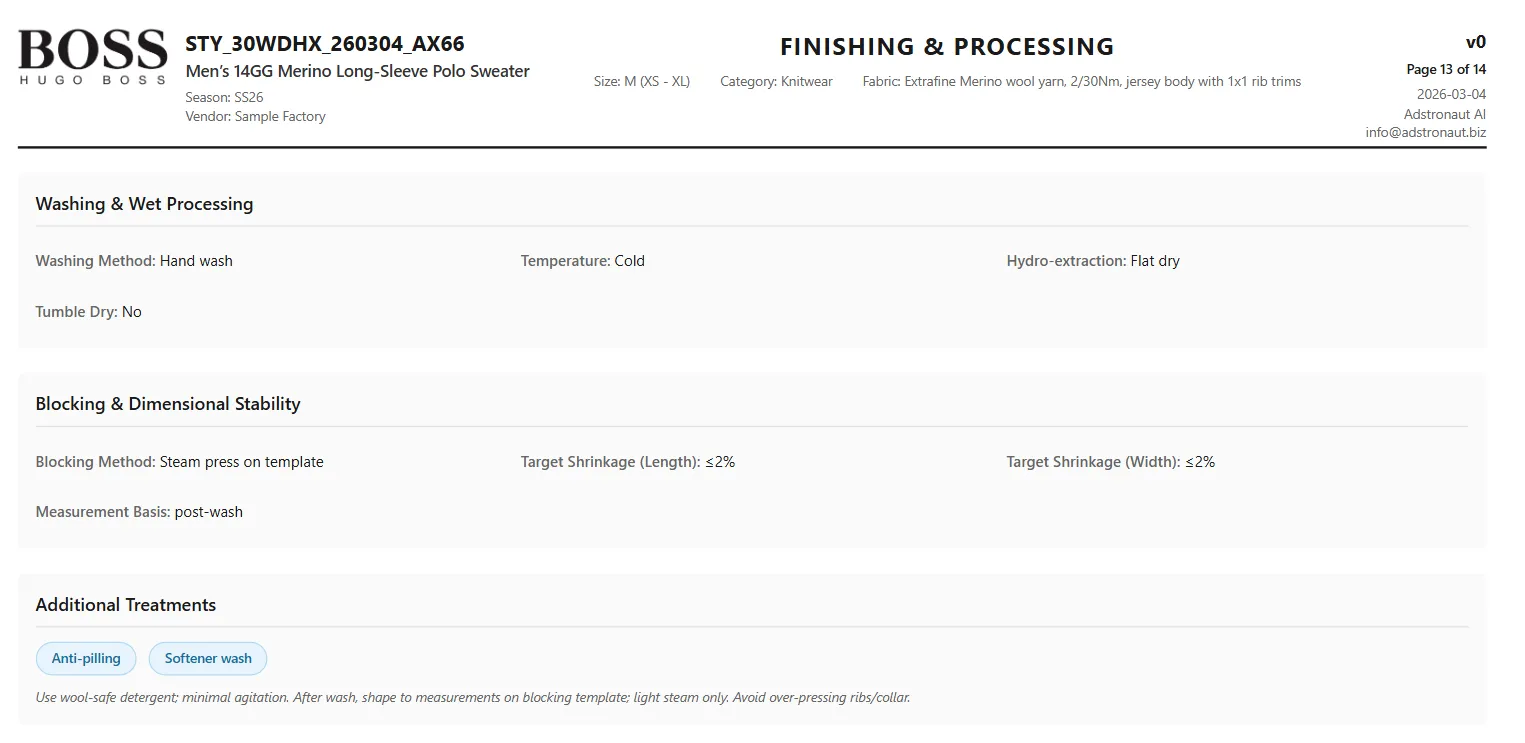The height and width of the screenshot is (743, 1525).
Task: Click the Washing & Wet Processing heading
Action: (144, 204)
